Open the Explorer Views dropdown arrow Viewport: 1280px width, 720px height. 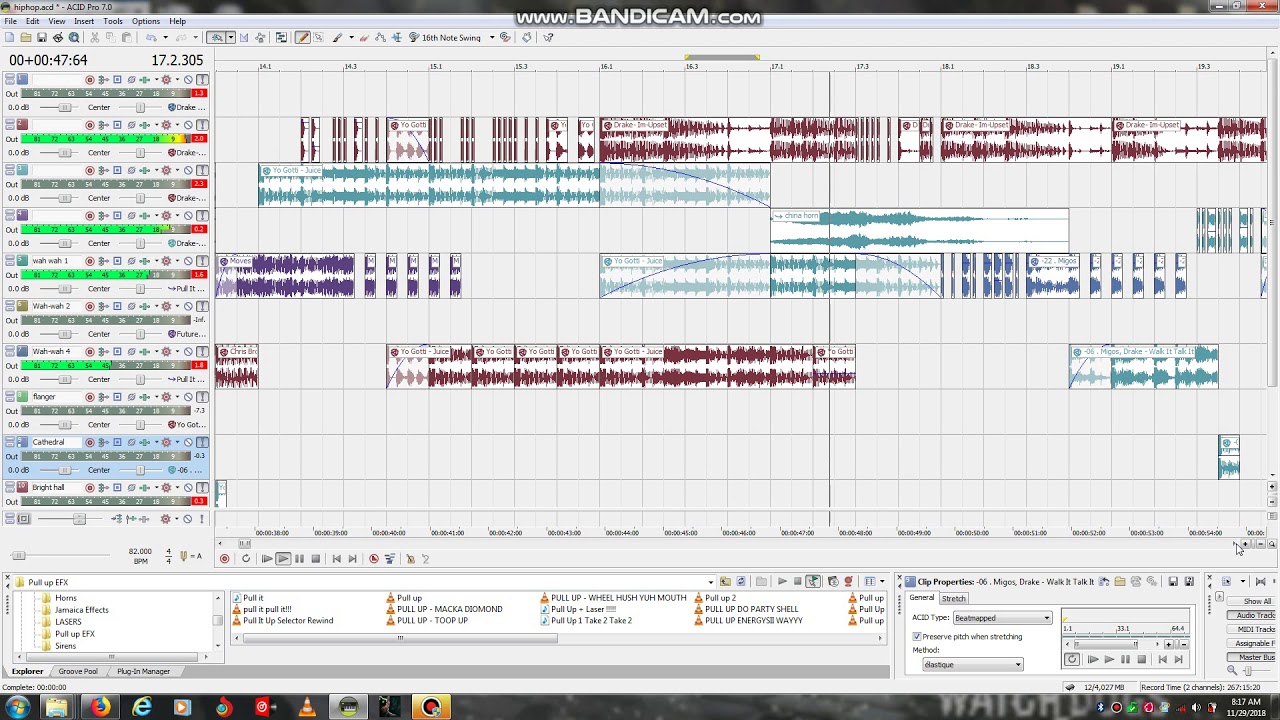tap(882, 581)
